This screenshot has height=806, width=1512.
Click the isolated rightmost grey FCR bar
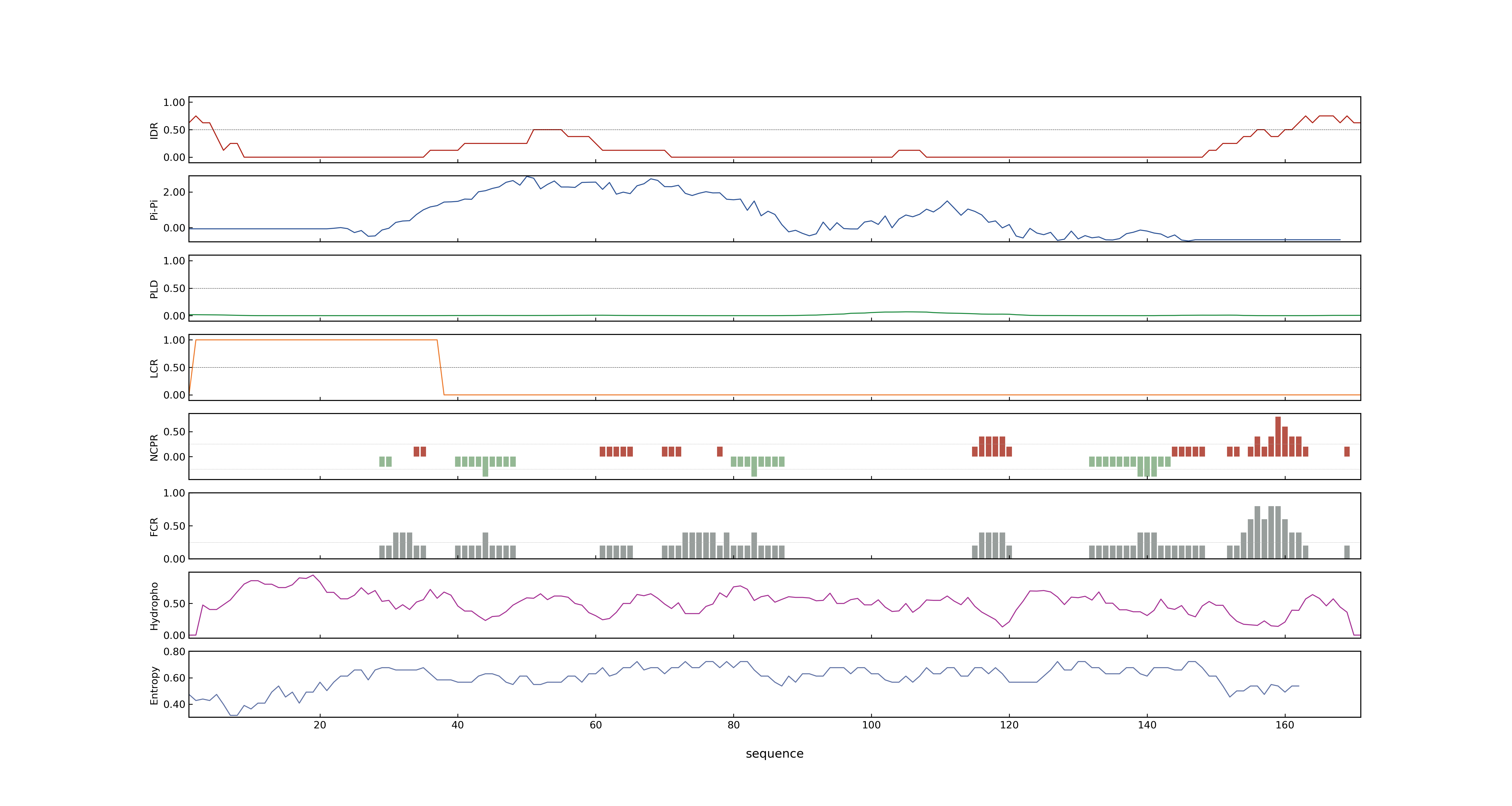coord(1347,552)
